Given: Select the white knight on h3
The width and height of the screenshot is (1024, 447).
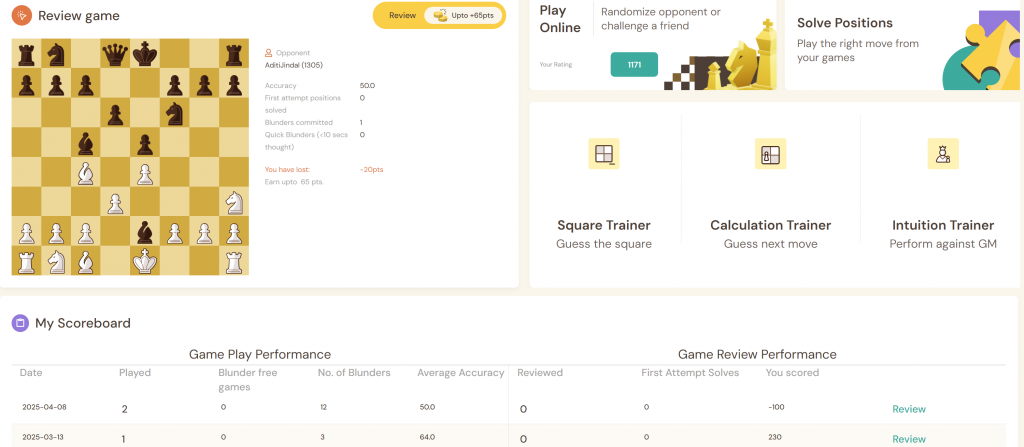Looking at the screenshot, I should click(x=234, y=202).
